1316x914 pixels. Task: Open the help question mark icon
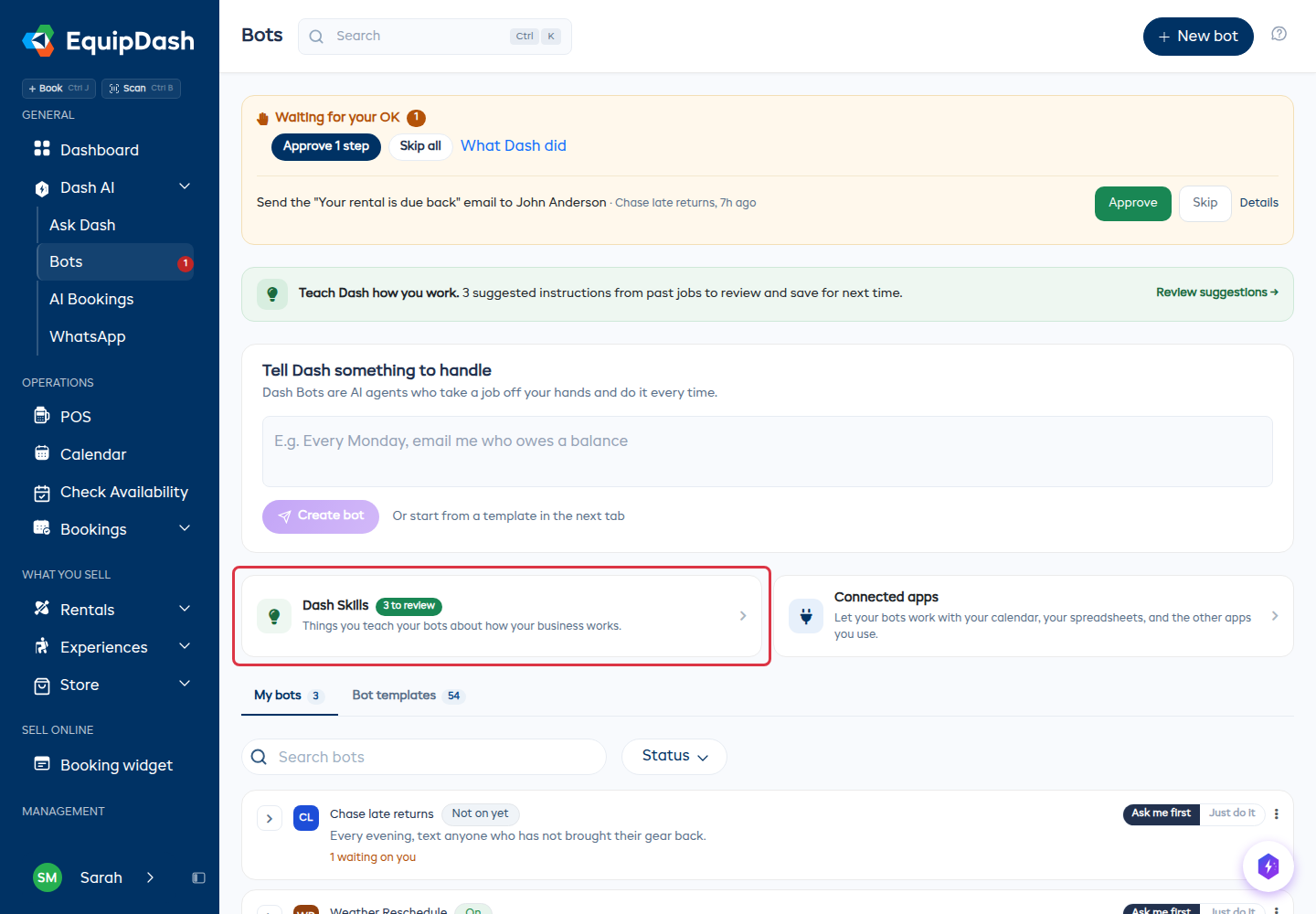(x=1279, y=35)
